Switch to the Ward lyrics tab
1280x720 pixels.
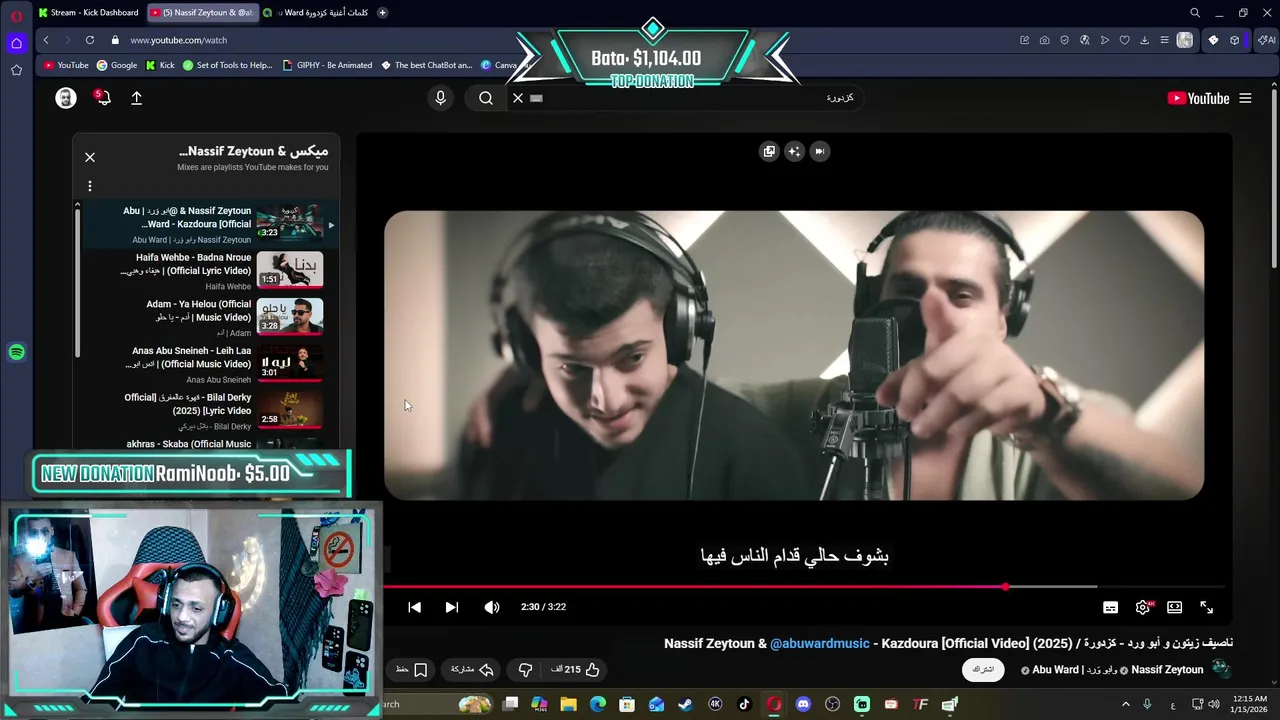(314, 13)
